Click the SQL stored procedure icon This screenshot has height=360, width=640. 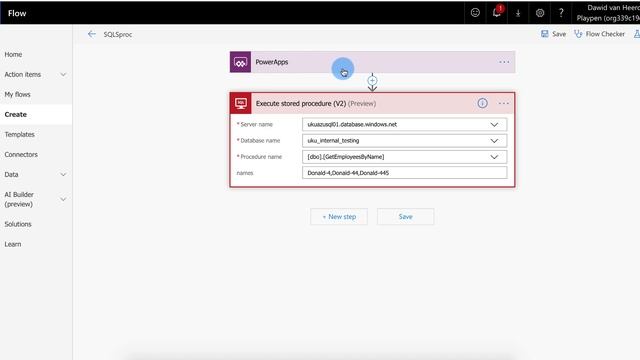click(240, 103)
